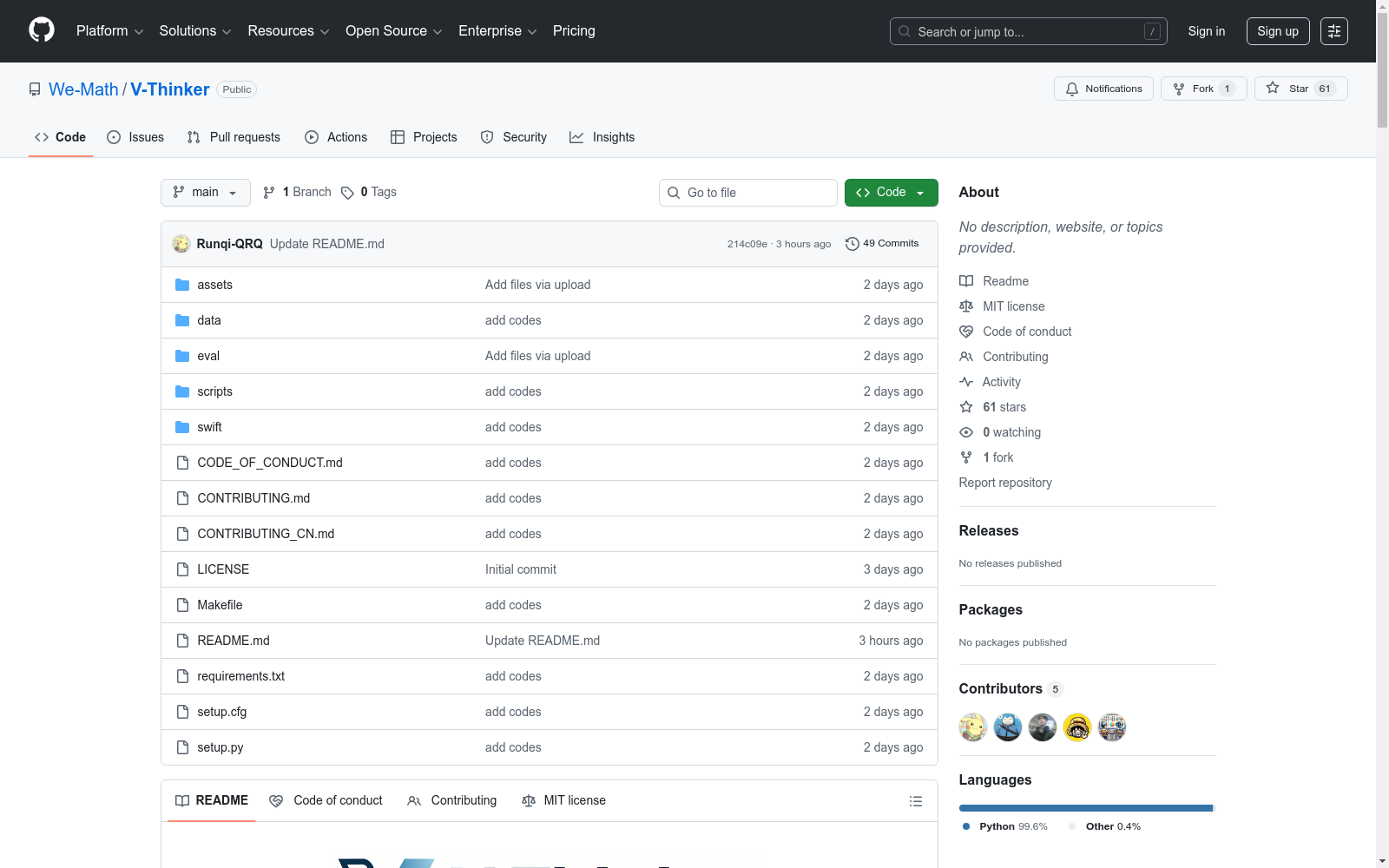Open the Resources dropdown
This screenshot has width=1389, height=868.
pos(288,31)
